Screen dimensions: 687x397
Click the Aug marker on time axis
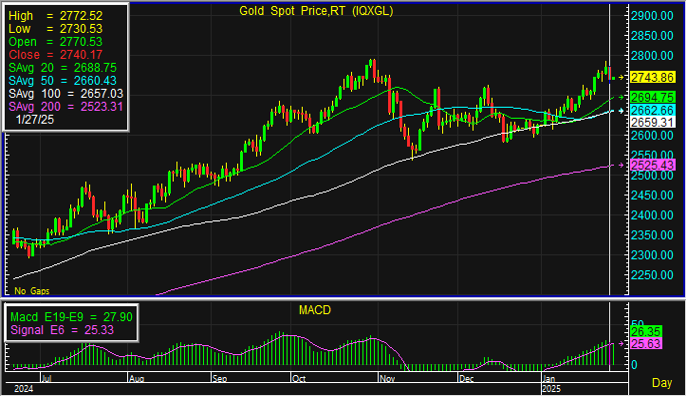click(x=137, y=379)
